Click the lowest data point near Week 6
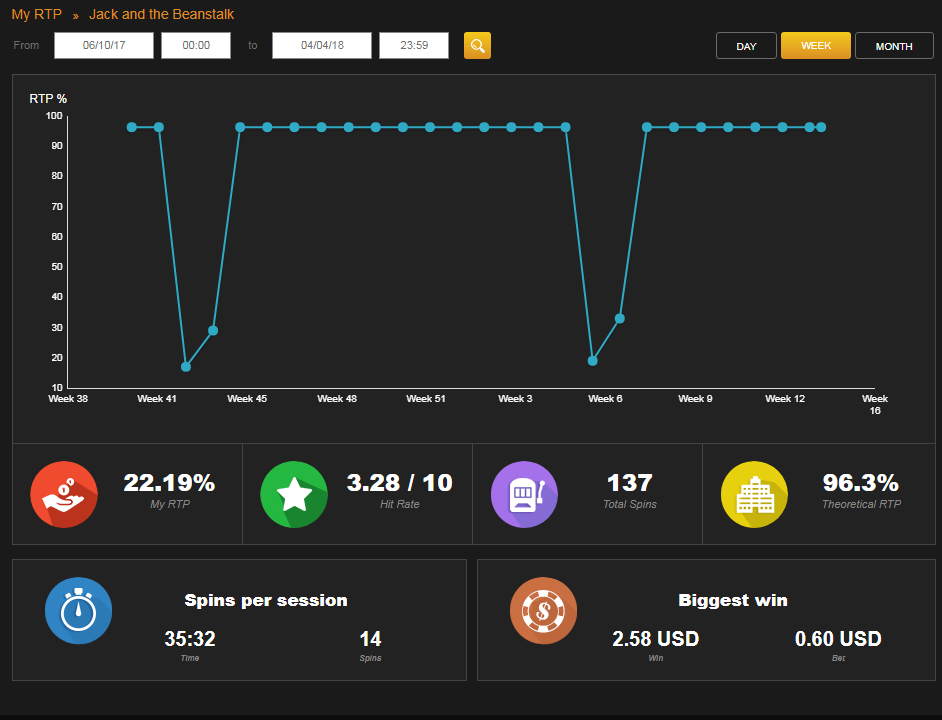 tap(592, 361)
